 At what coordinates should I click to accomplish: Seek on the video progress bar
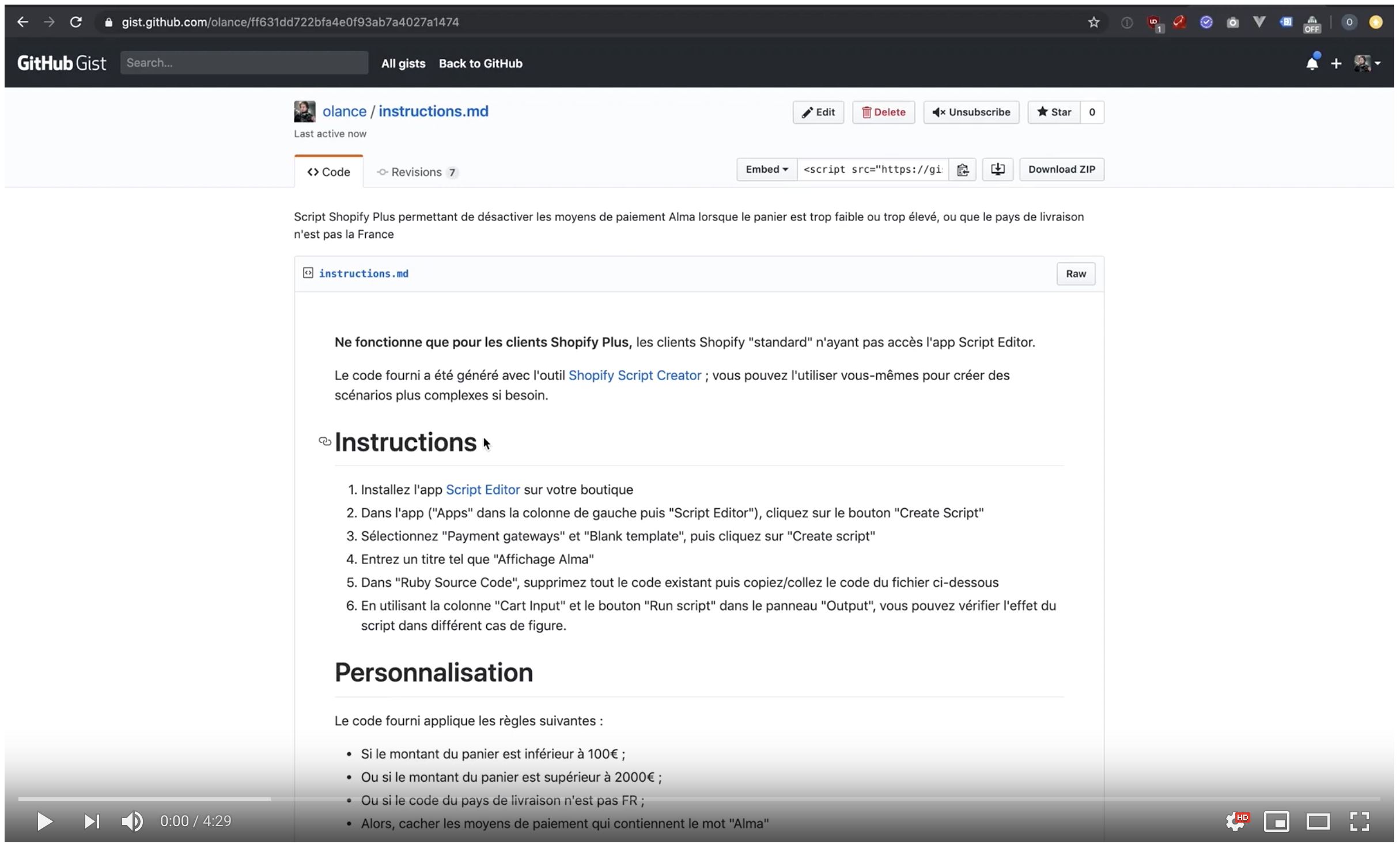[x=699, y=799]
